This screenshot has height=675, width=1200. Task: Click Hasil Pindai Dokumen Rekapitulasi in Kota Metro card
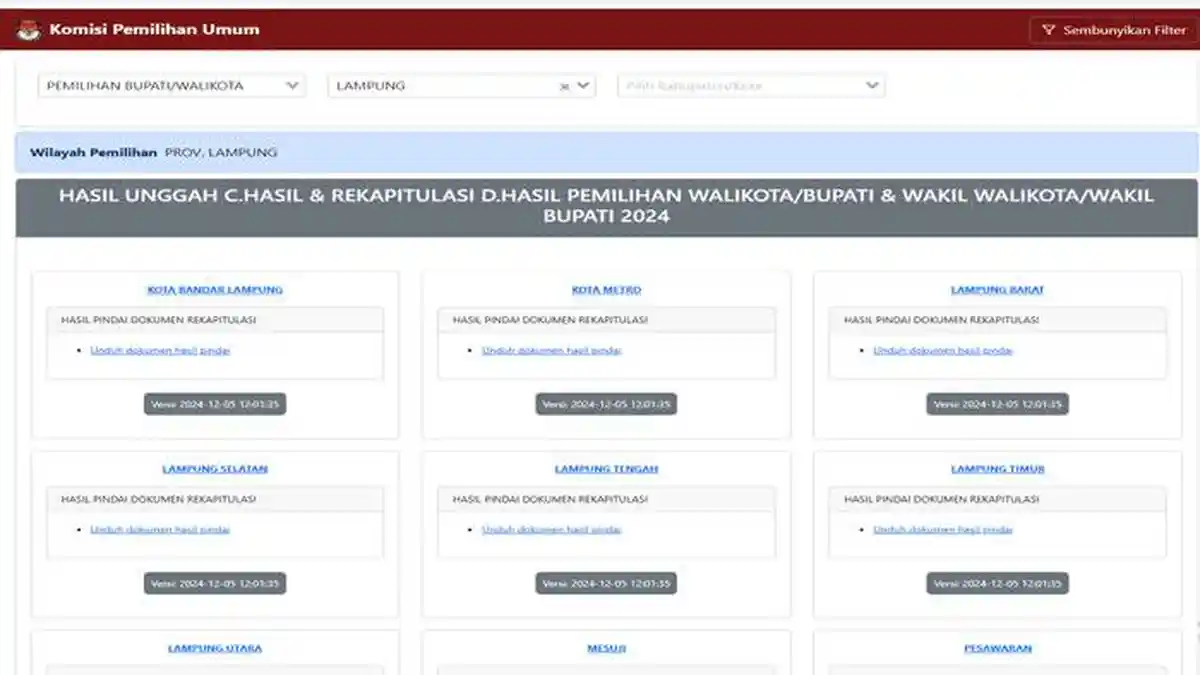click(550, 320)
